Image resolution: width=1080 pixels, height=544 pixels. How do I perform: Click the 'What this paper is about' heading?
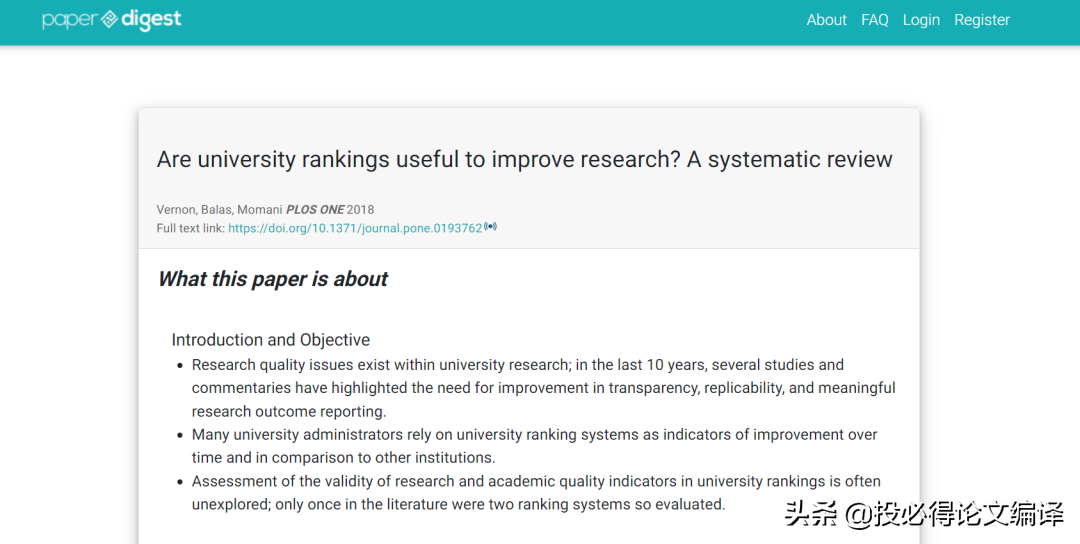click(273, 279)
